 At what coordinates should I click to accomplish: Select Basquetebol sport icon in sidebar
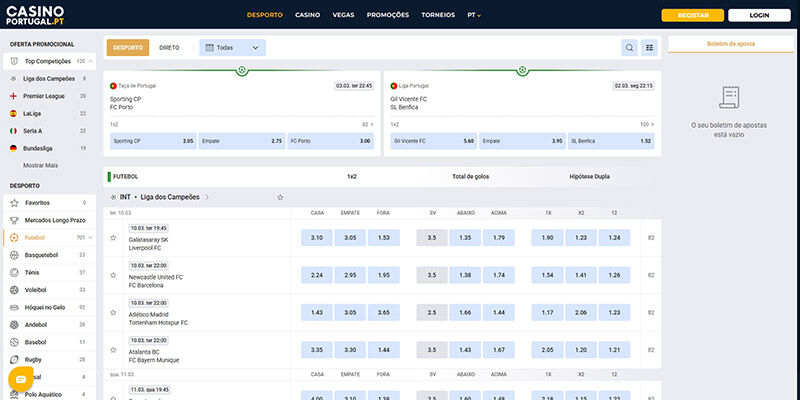[x=14, y=255]
